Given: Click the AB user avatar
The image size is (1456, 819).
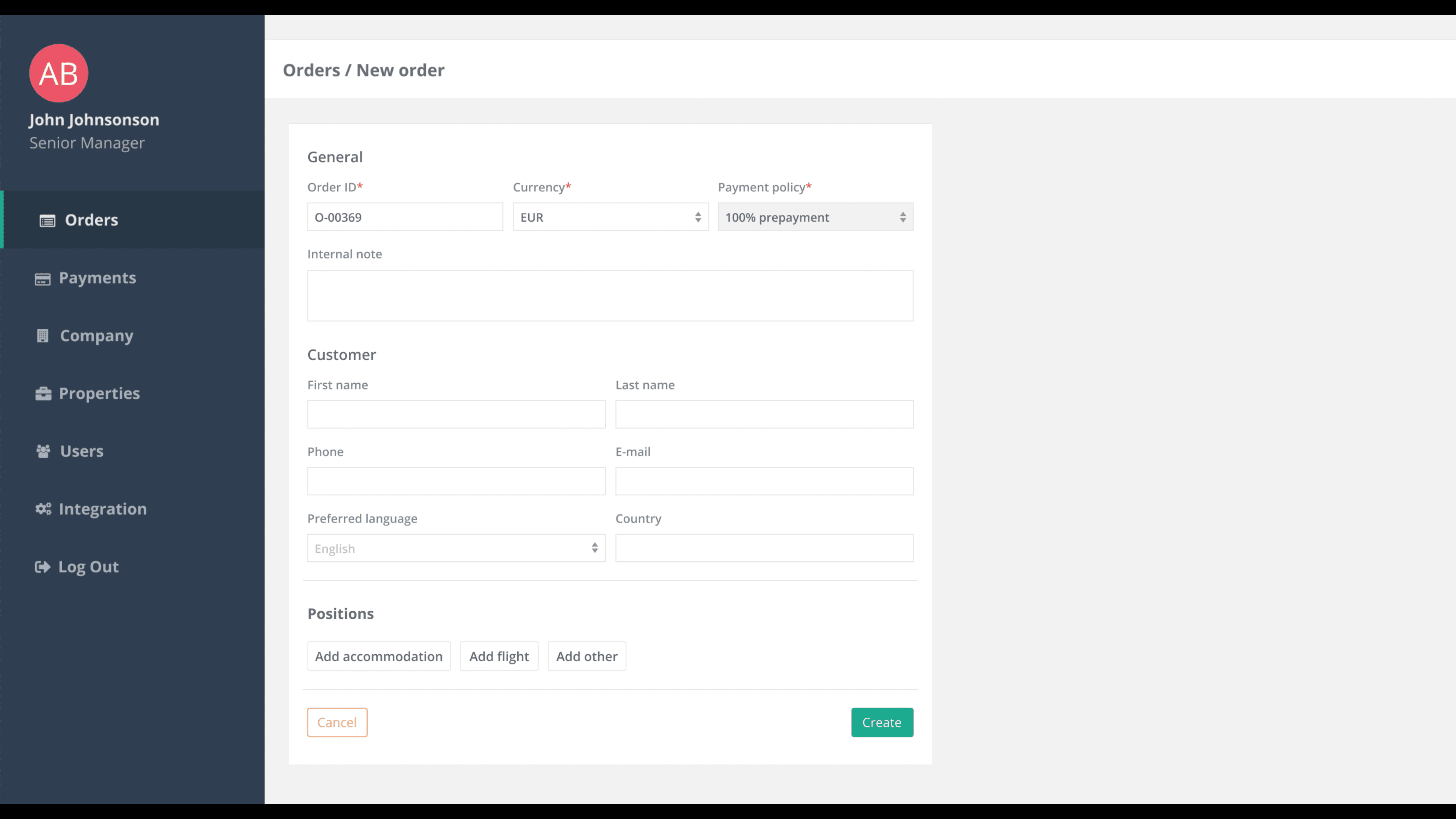Looking at the screenshot, I should (x=59, y=73).
